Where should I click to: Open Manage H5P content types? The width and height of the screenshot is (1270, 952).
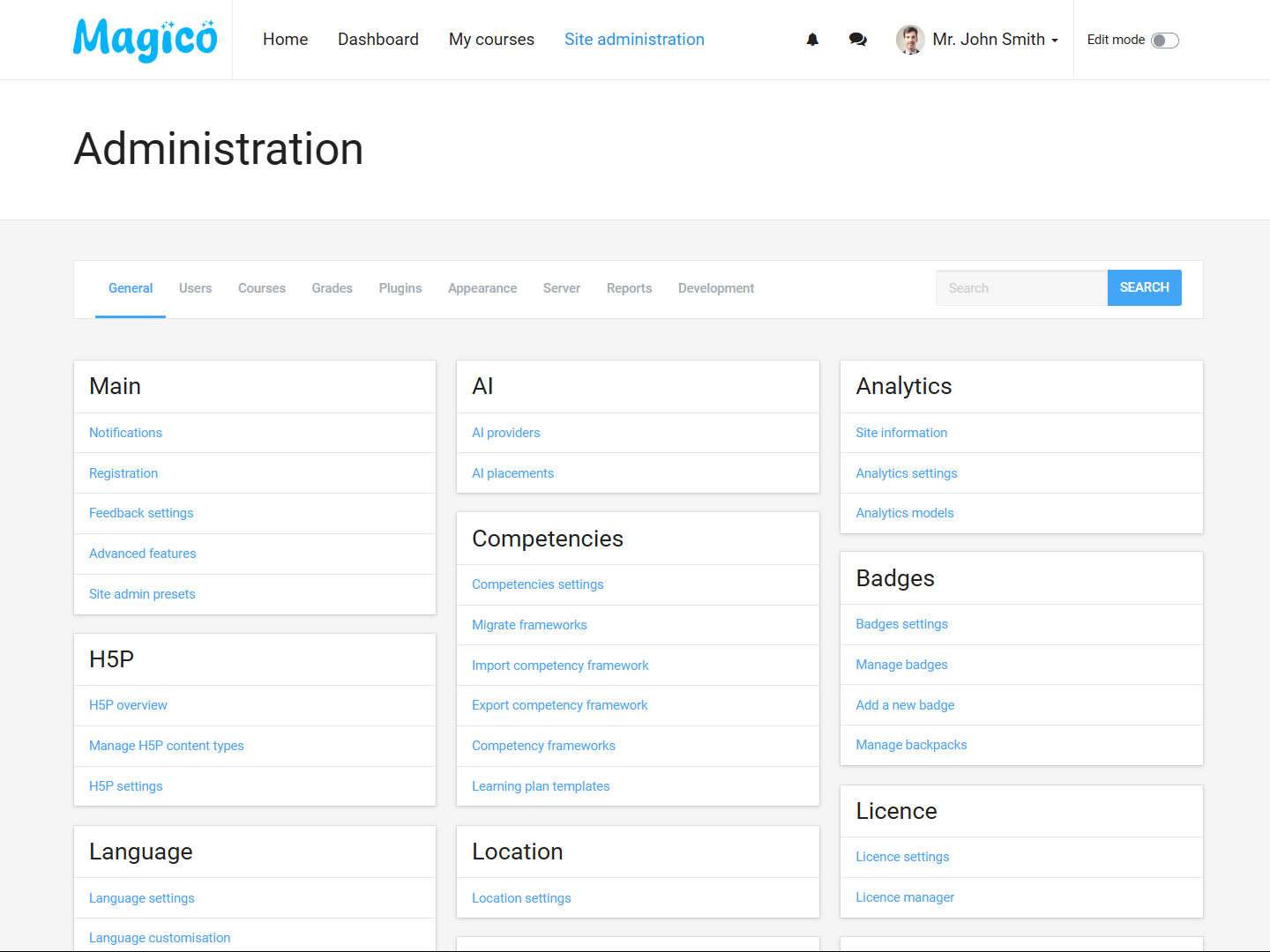click(x=166, y=745)
